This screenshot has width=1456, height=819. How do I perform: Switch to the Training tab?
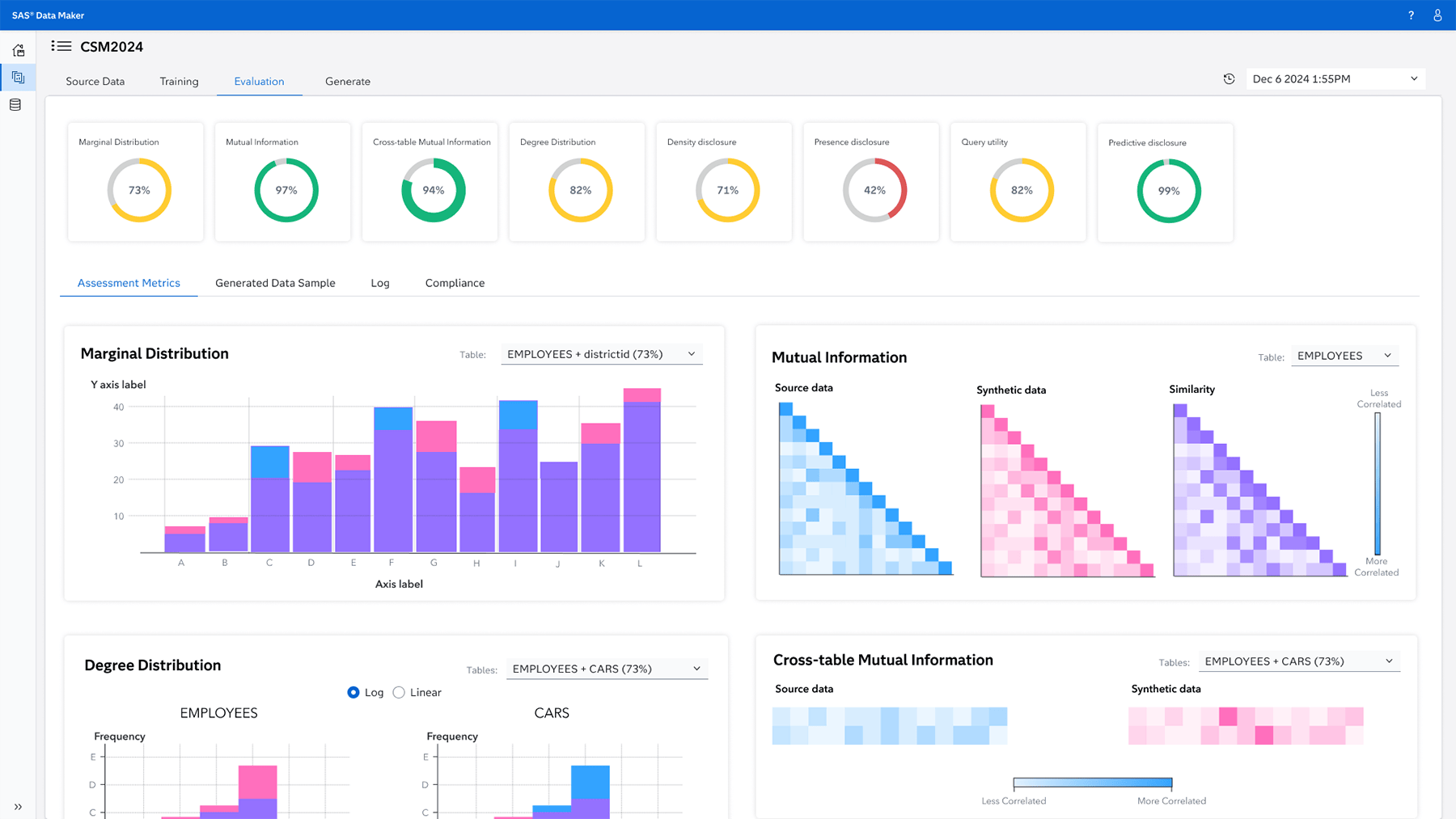(x=179, y=81)
